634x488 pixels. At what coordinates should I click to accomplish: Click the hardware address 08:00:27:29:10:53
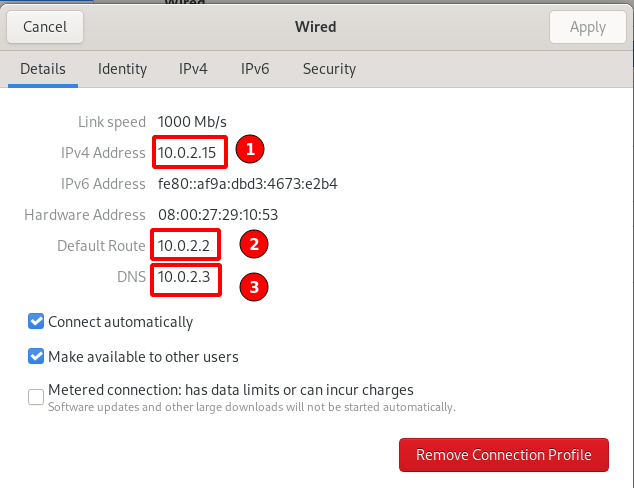[x=218, y=215]
